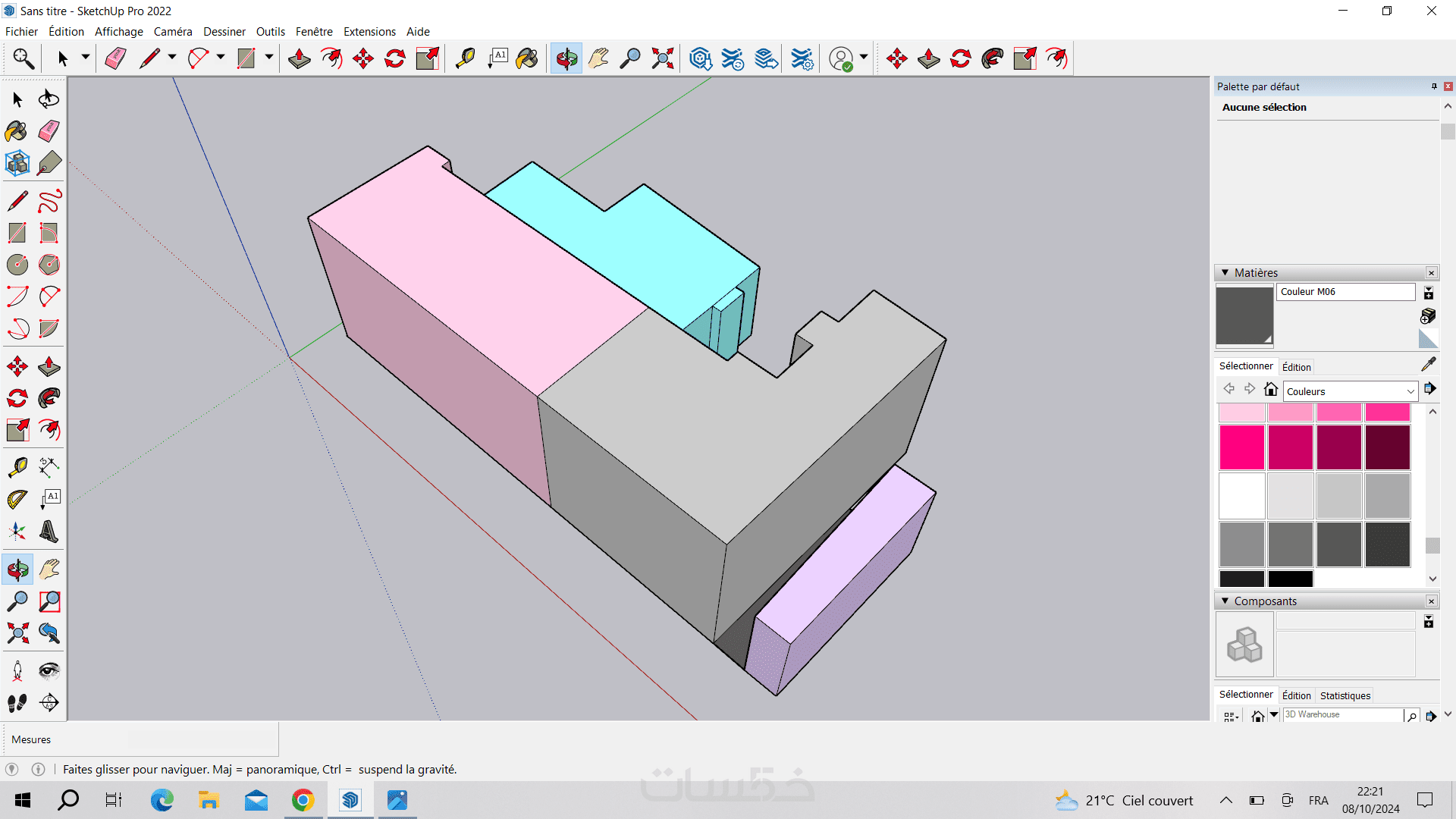Choose the Tape Measure tool in left toolbar
1456x819 pixels.
click(x=17, y=466)
